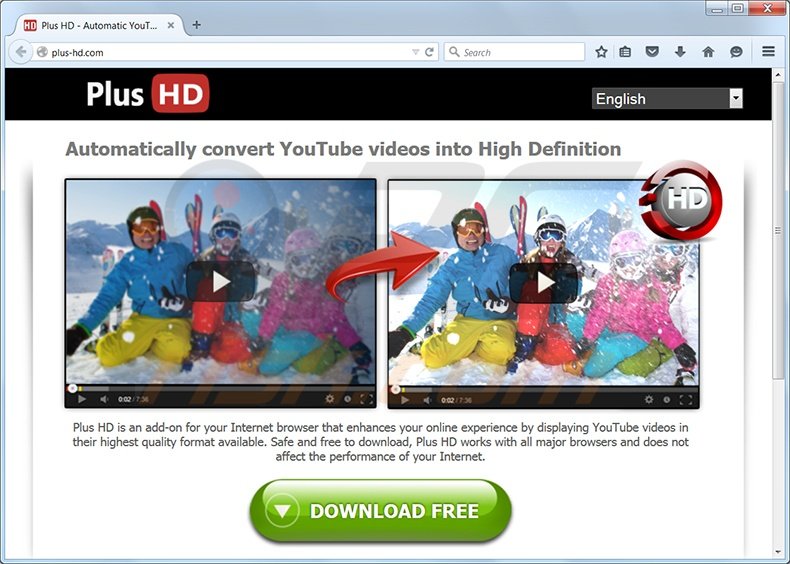Viewport: 790px width, 564px height.
Task: Play the right HD video thumbnail
Action: [543, 282]
